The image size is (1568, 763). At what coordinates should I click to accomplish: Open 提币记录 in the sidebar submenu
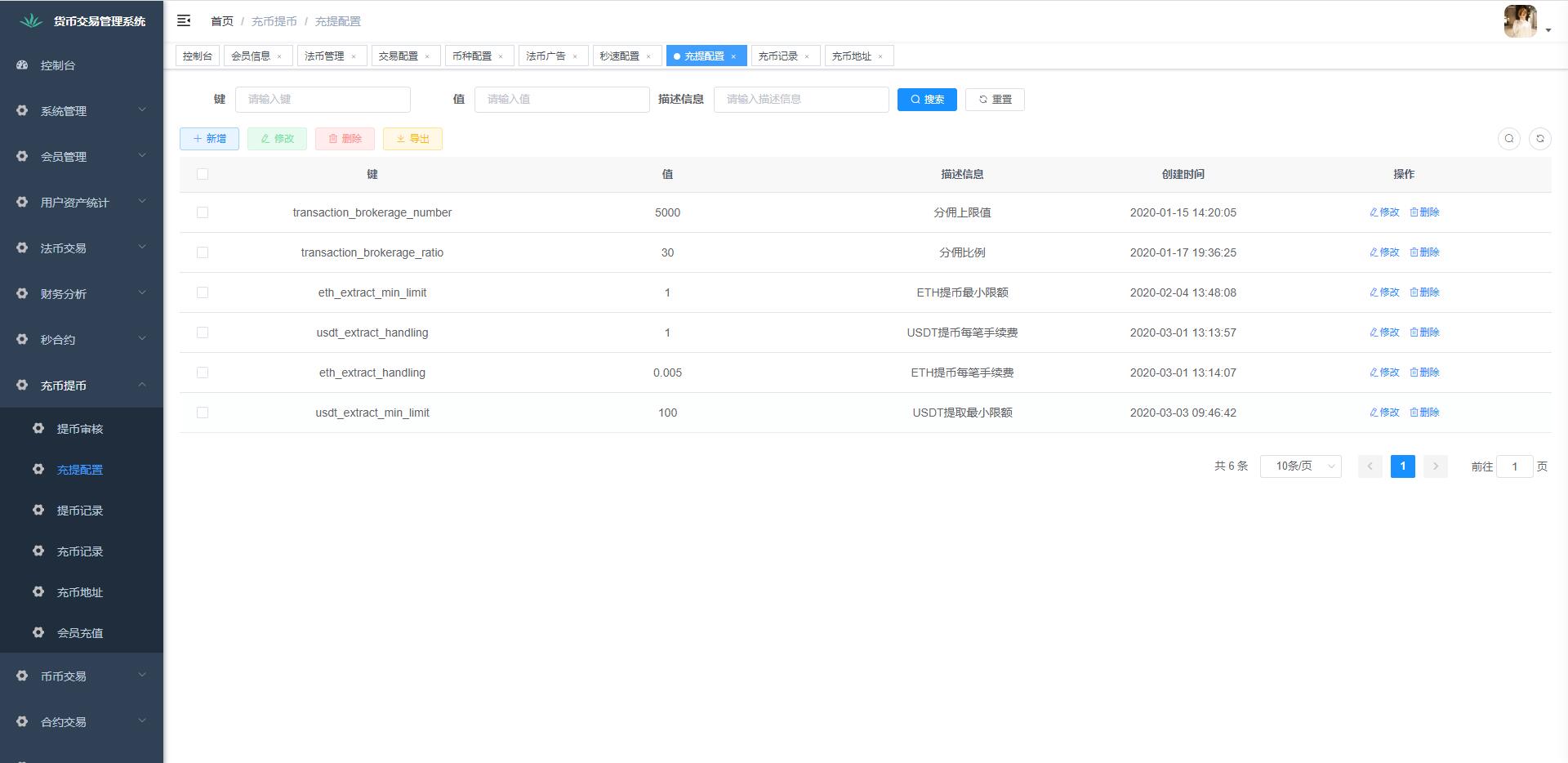(x=80, y=511)
